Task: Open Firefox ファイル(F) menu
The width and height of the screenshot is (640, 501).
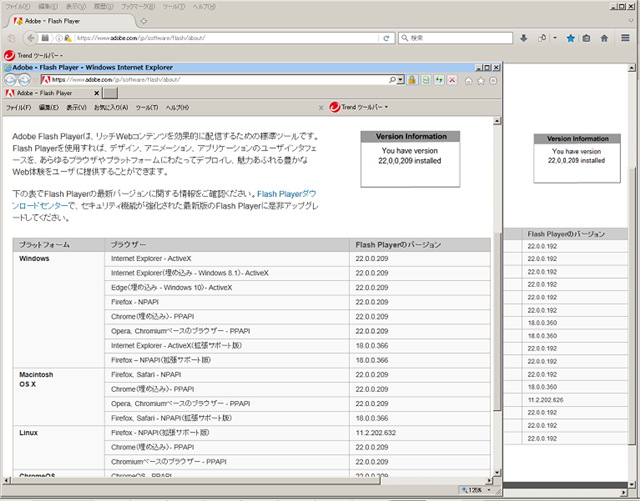Action: [18, 7]
